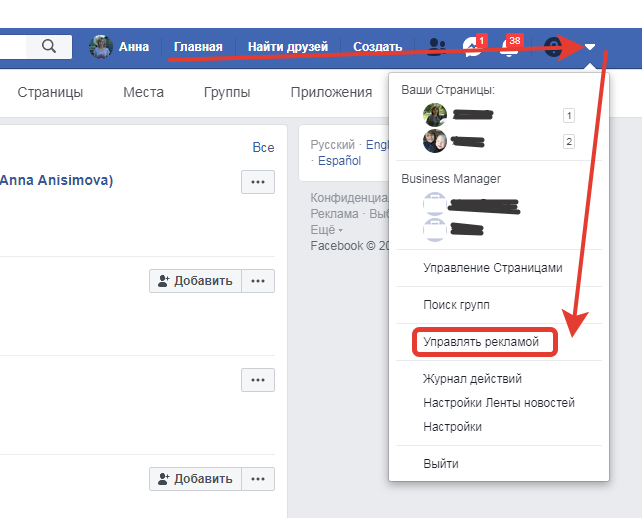642x518 pixels.
Task: Open more options beside Anna Anisimova
Action: point(258,182)
